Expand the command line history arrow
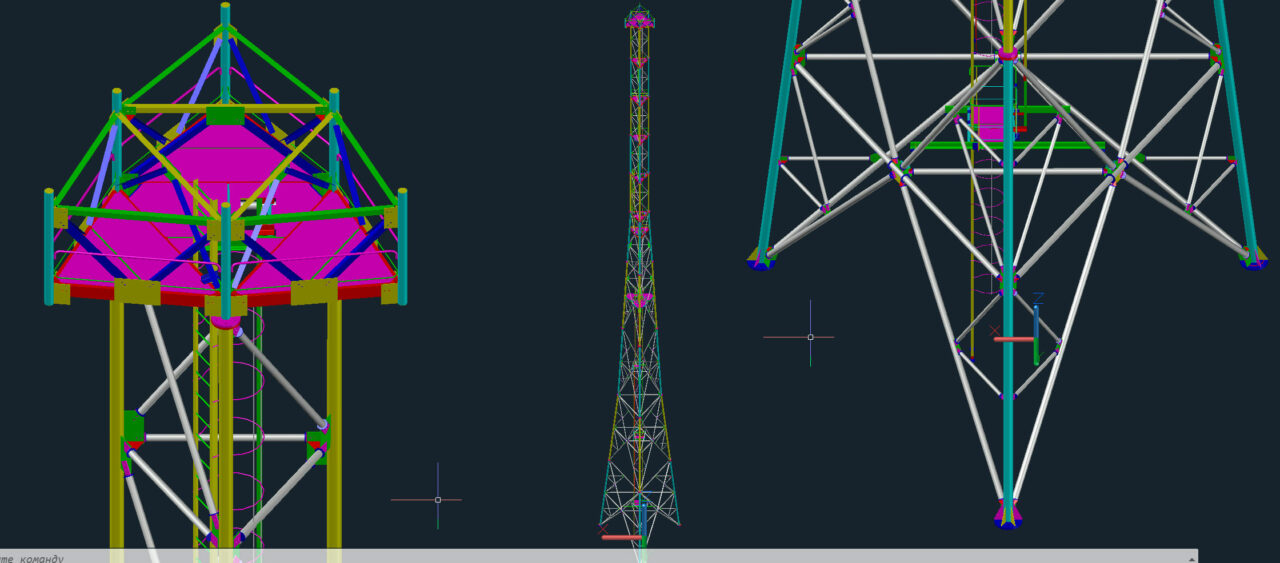This screenshot has width=1280, height=563. [1190, 557]
